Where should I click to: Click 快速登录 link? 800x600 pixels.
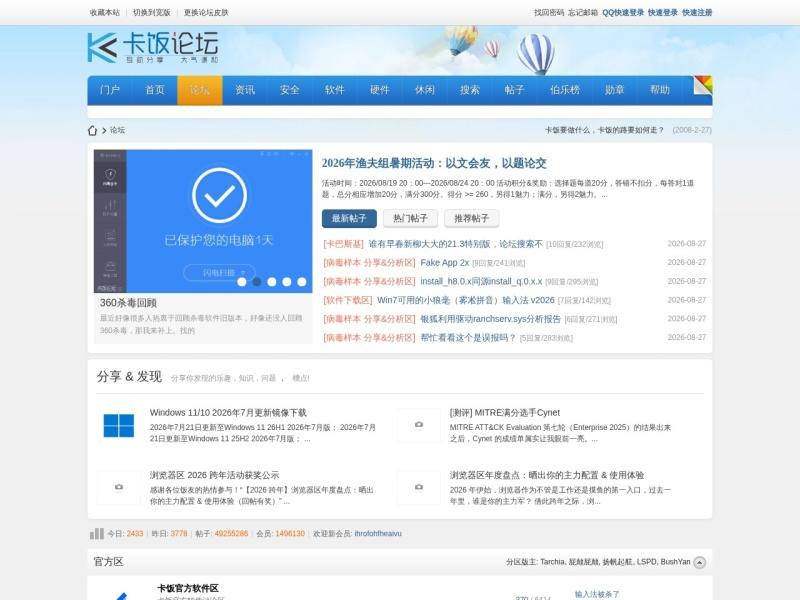point(663,13)
